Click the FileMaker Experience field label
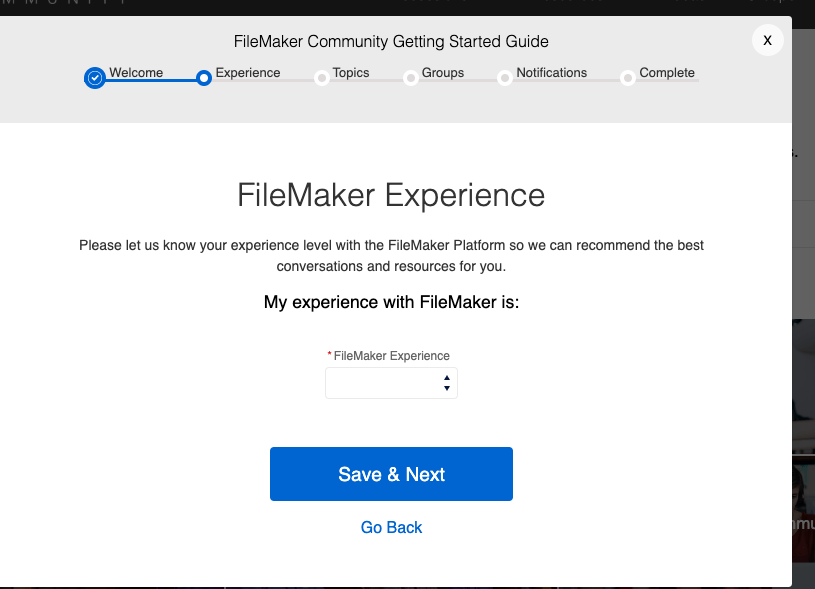The height and width of the screenshot is (589, 815). pos(391,356)
